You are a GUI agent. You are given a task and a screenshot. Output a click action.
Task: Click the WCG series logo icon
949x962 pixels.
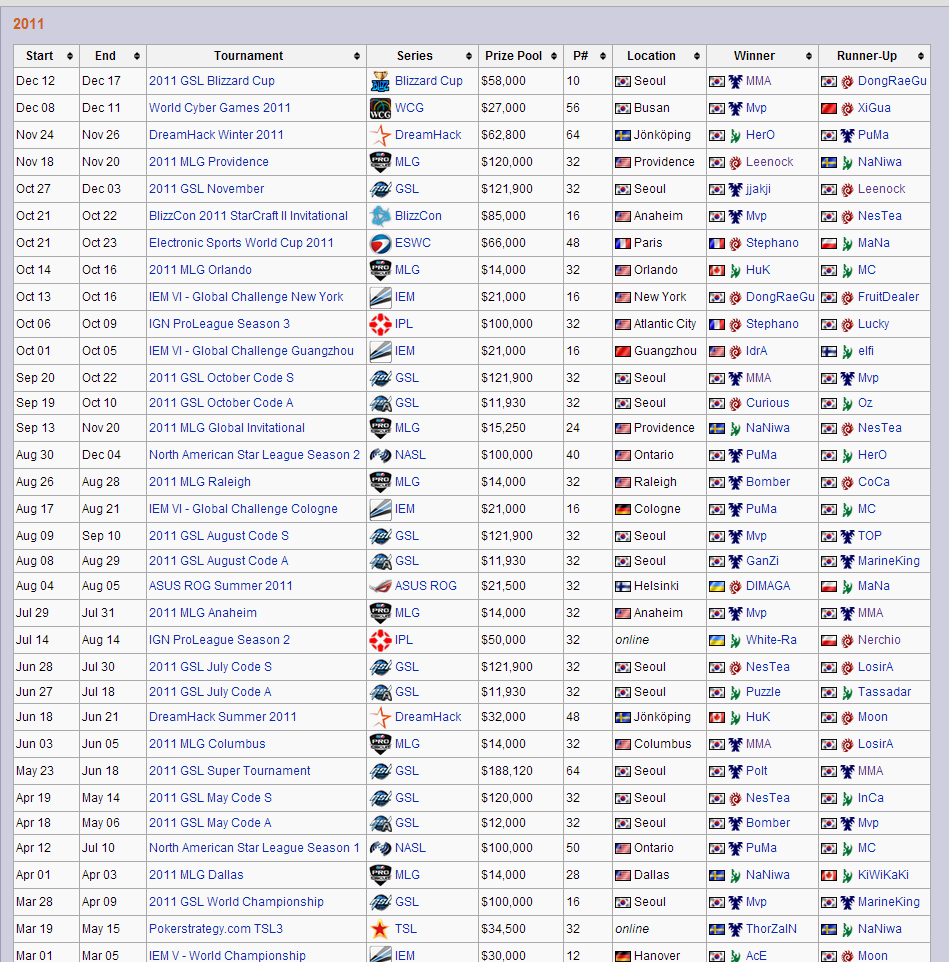[380, 108]
